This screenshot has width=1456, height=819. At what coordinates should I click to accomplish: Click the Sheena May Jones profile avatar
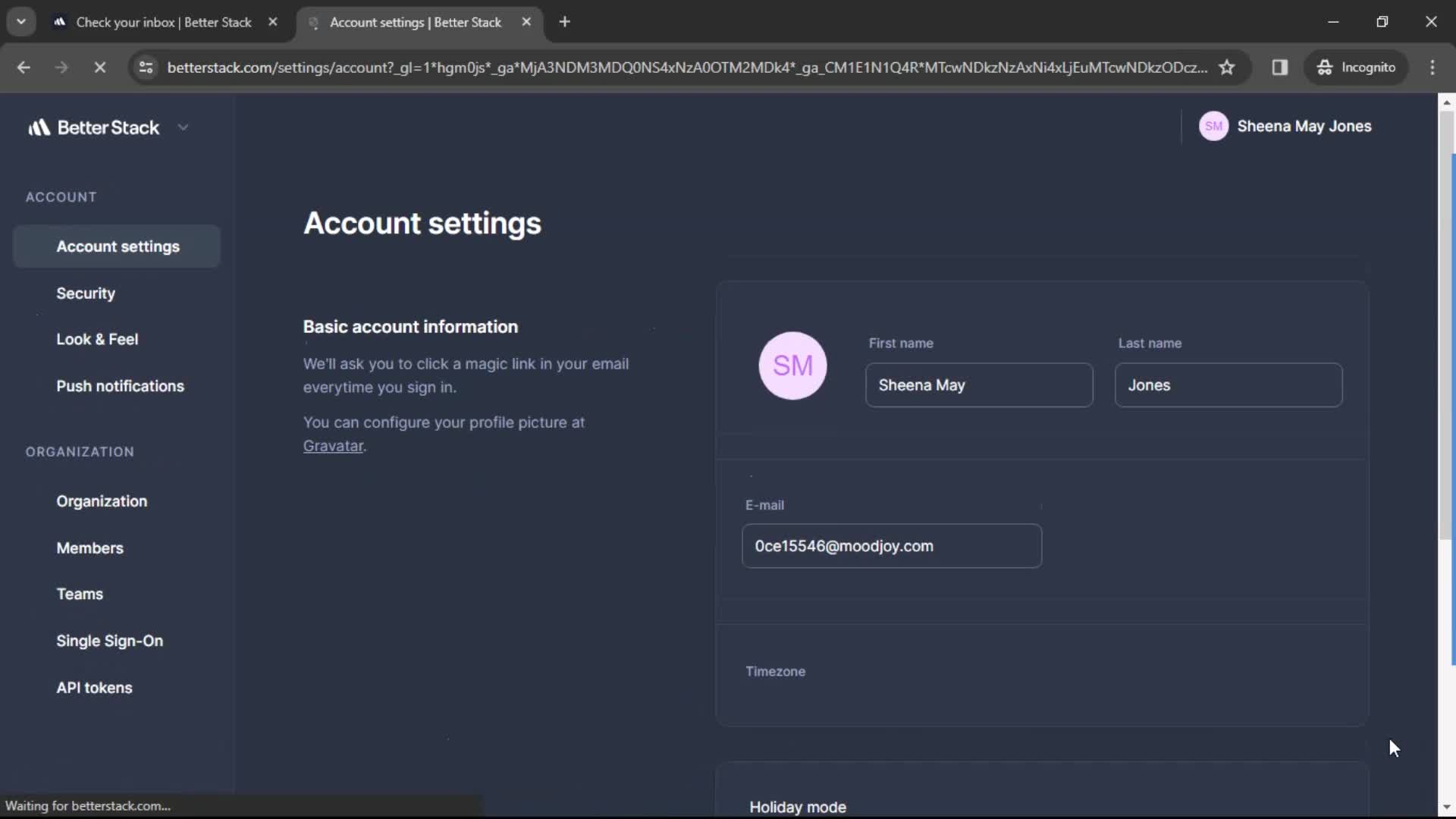[x=1214, y=126]
